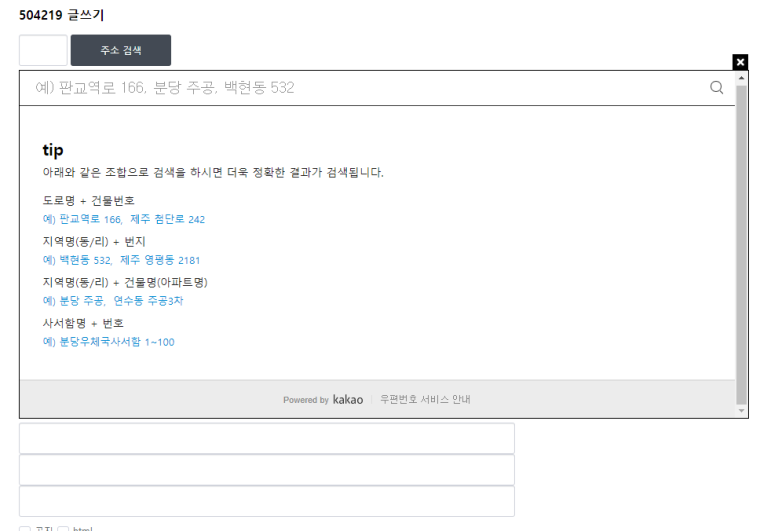Select example 분당우체국사서함 1~100

pyautogui.click(x=117, y=342)
